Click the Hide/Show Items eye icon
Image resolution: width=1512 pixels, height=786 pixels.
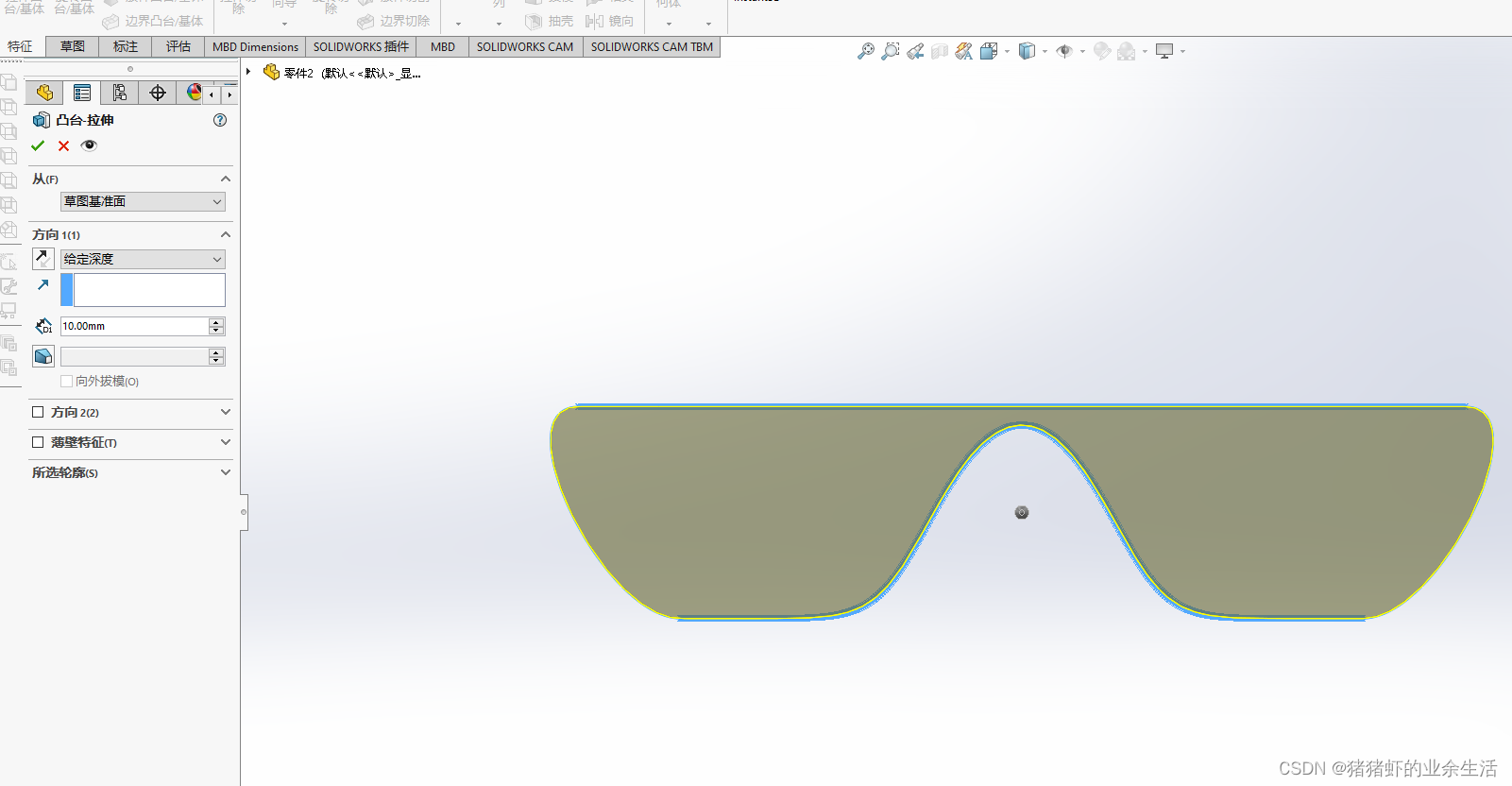tap(1064, 51)
